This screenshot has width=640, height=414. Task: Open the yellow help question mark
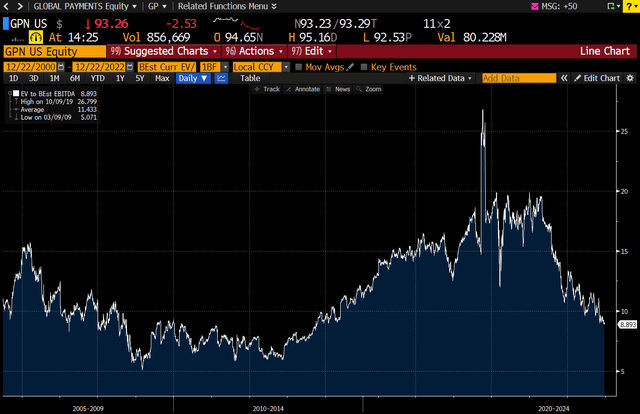[x=631, y=6]
